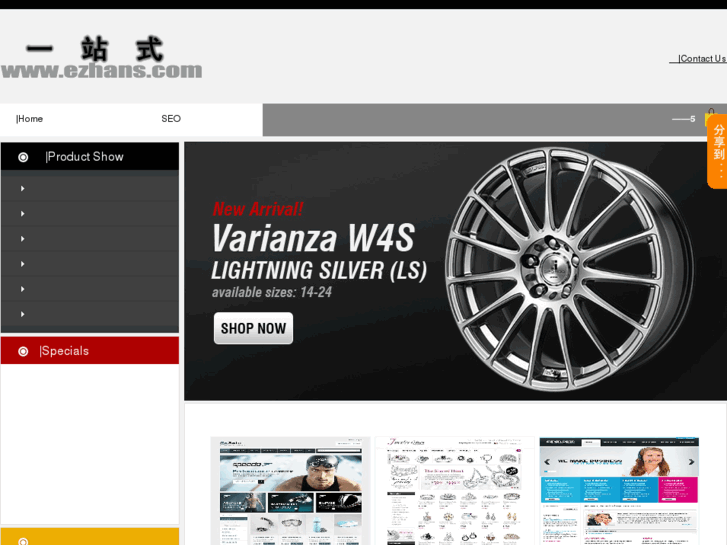This screenshot has height=545, width=727.
Task: Open the business website template thumbnail
Action: [x=619, y=491]
